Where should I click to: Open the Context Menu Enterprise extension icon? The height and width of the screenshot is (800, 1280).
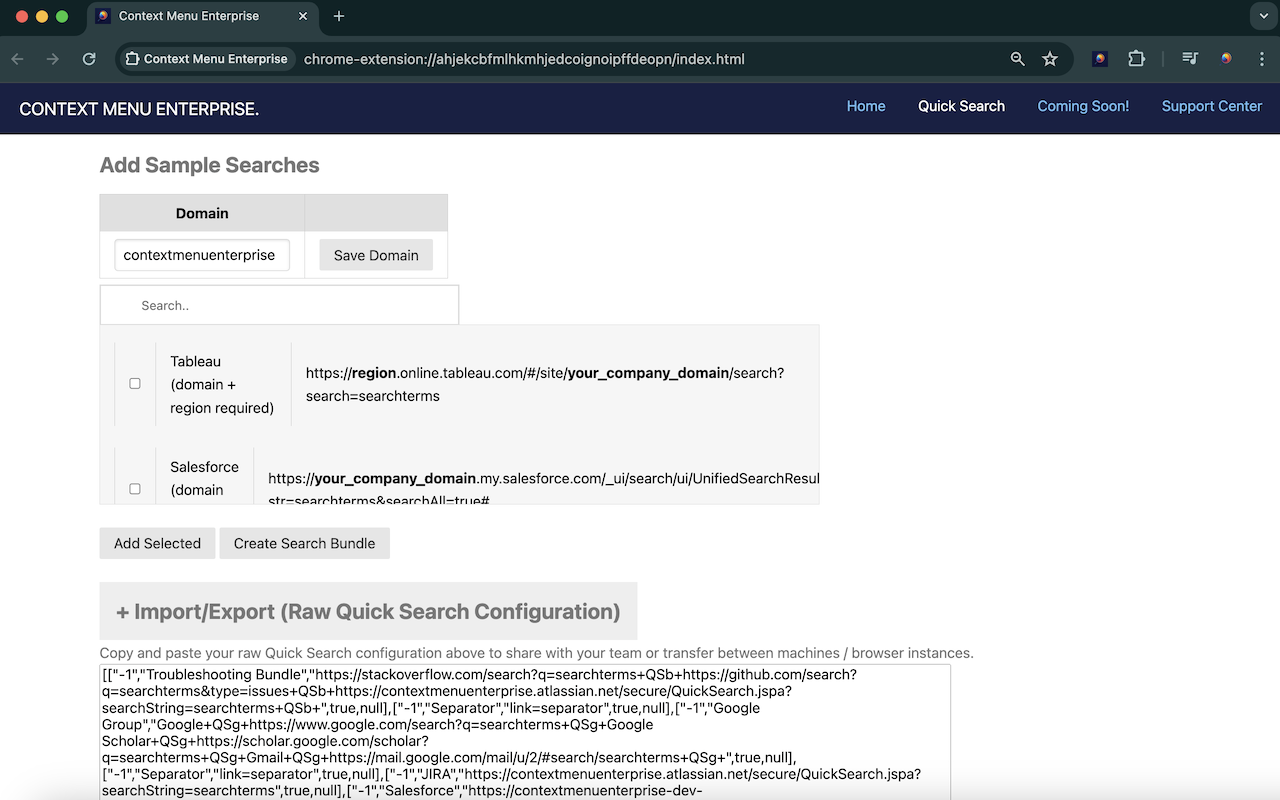[1099, 58]
